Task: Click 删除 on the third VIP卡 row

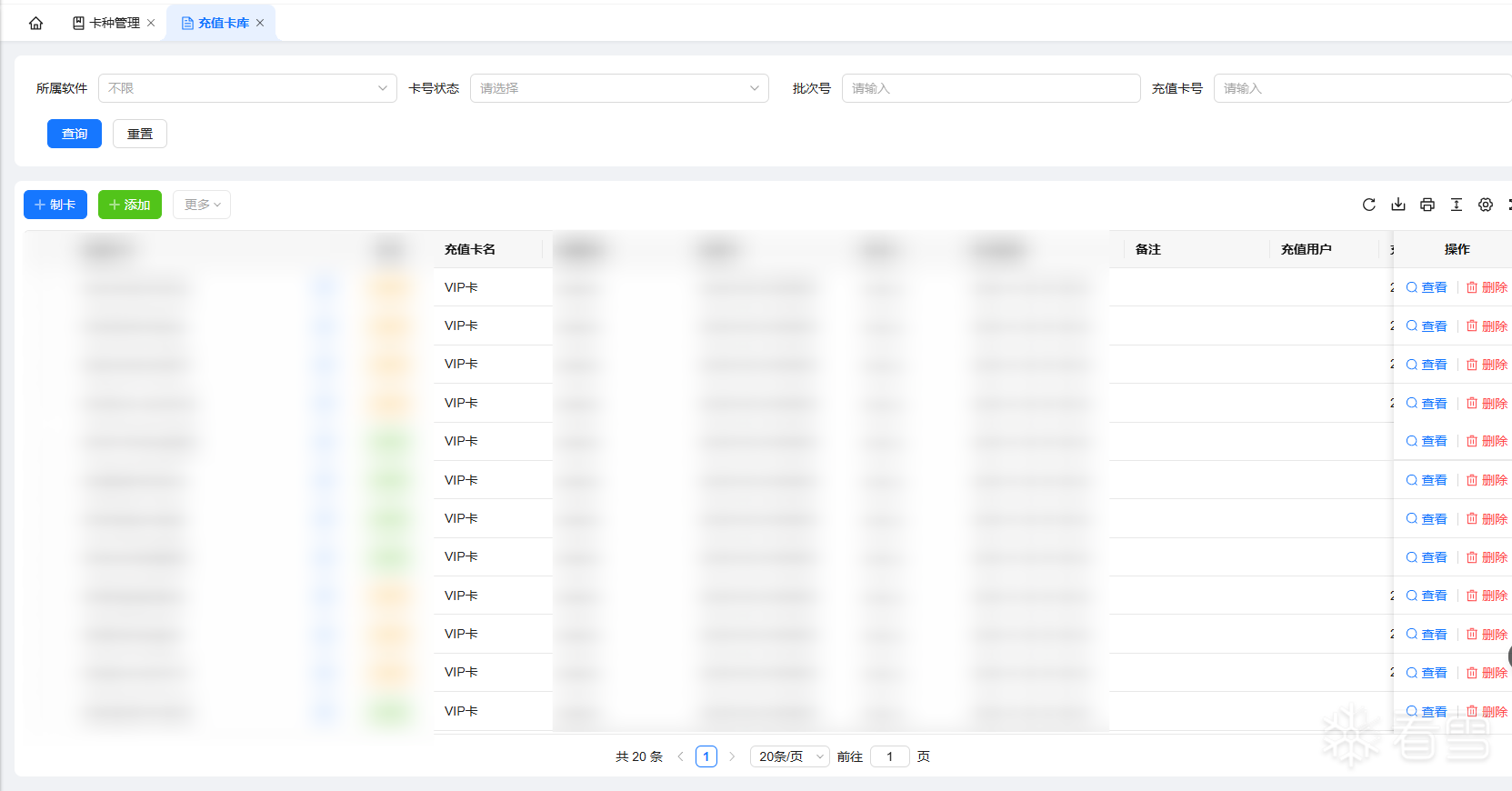Action: tap(1487, 365)
